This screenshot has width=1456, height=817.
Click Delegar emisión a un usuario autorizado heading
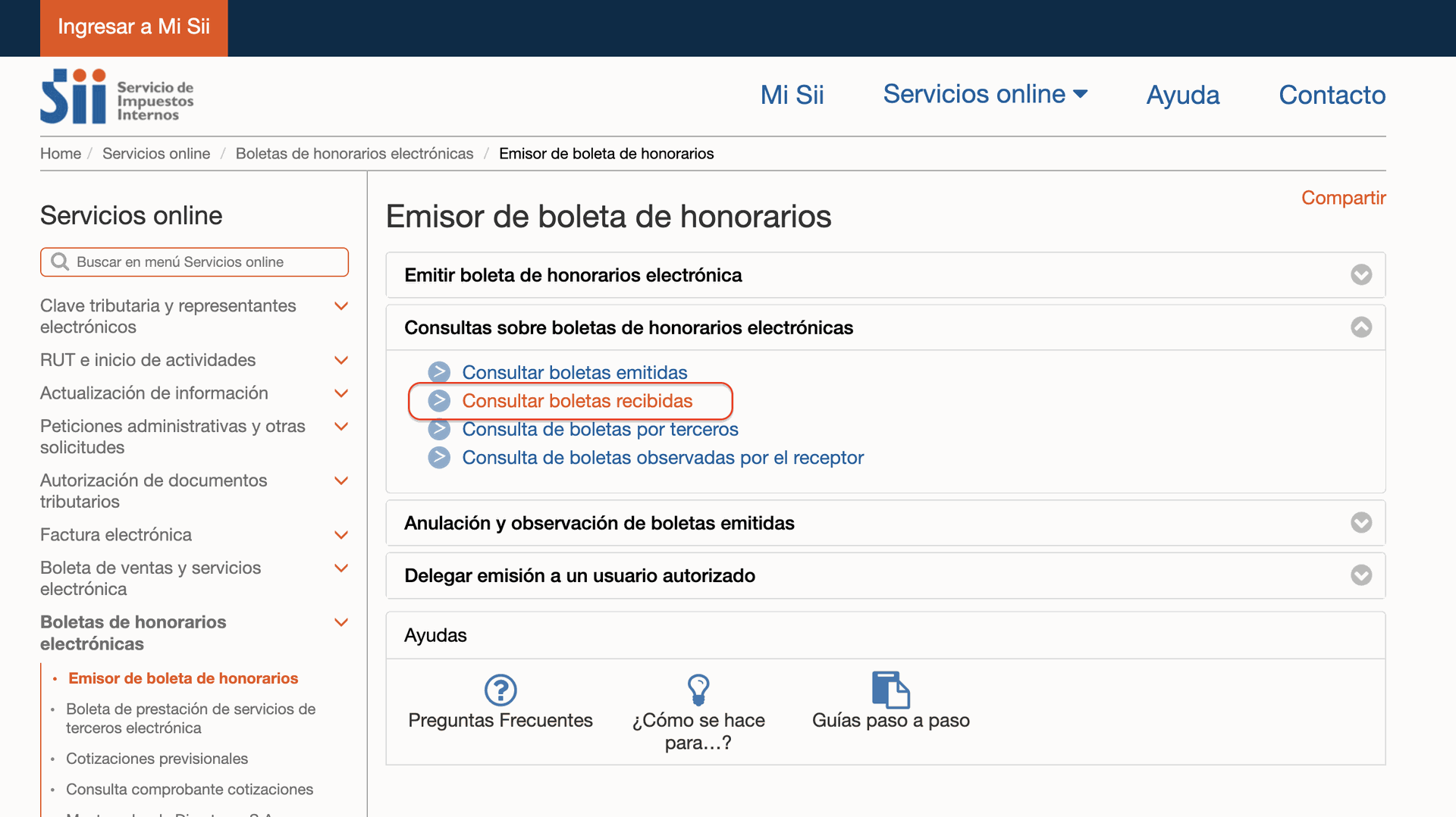(579, 575)
